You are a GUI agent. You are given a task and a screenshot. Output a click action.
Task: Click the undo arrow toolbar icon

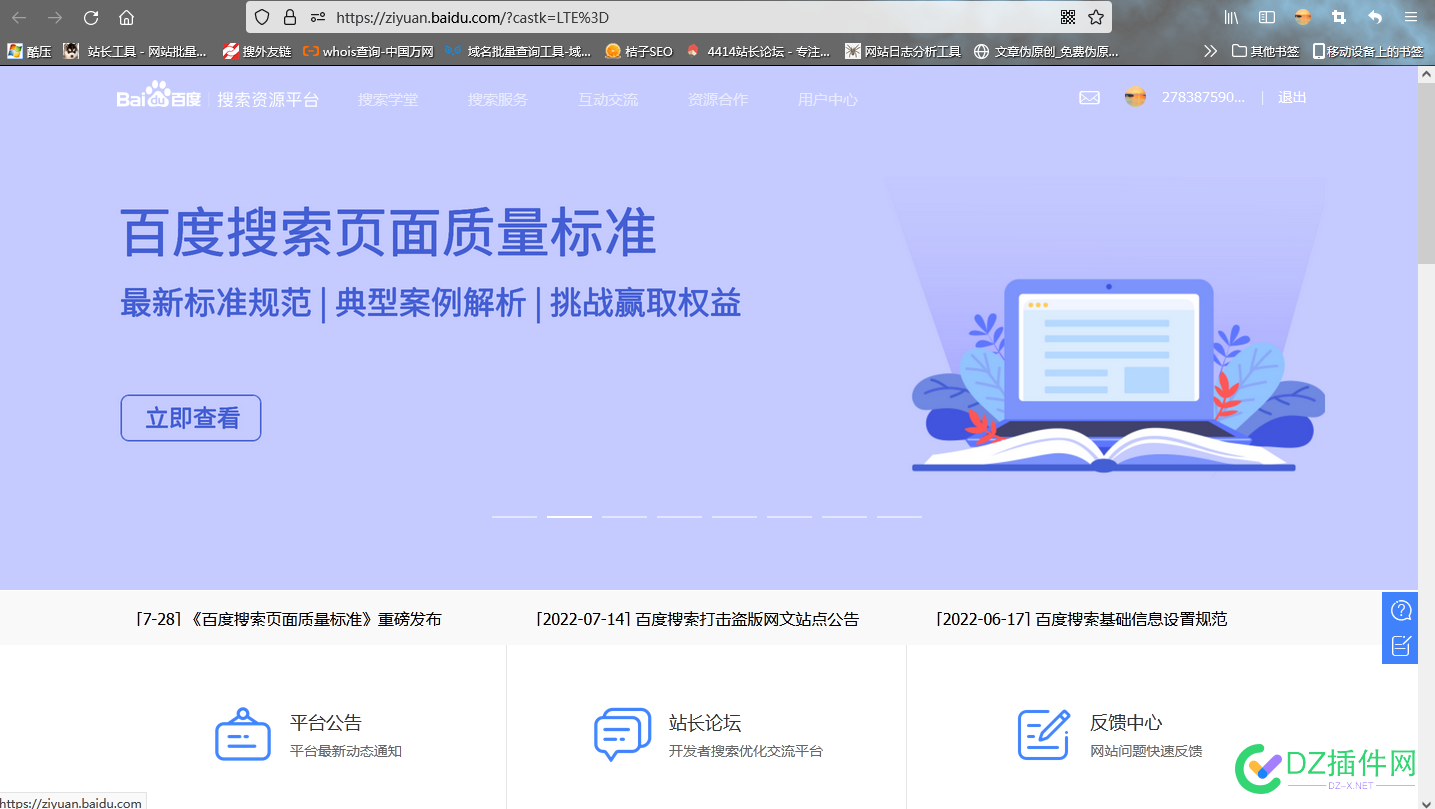pos(1375,17)
